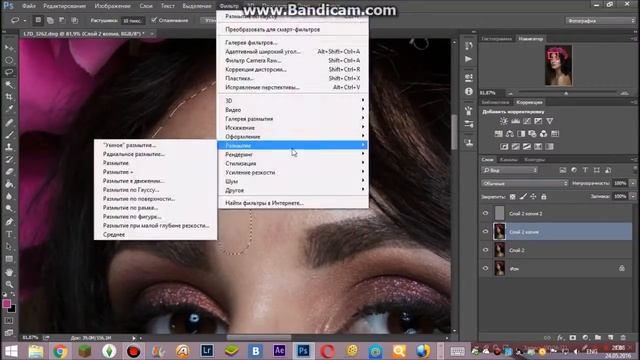Select the Lasso tool in left toolbar
This screenshot has width=640, height=360.
9,72
